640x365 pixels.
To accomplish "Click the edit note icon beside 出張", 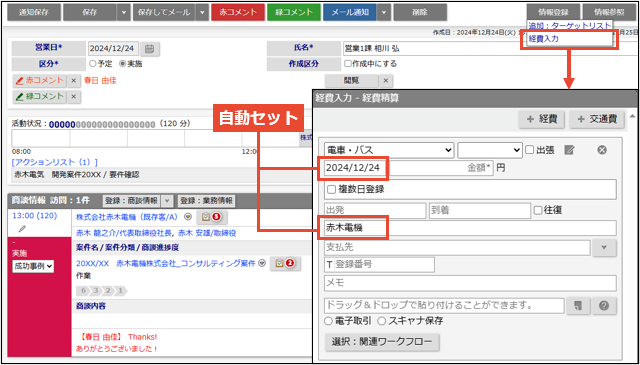I will (569, 150).
